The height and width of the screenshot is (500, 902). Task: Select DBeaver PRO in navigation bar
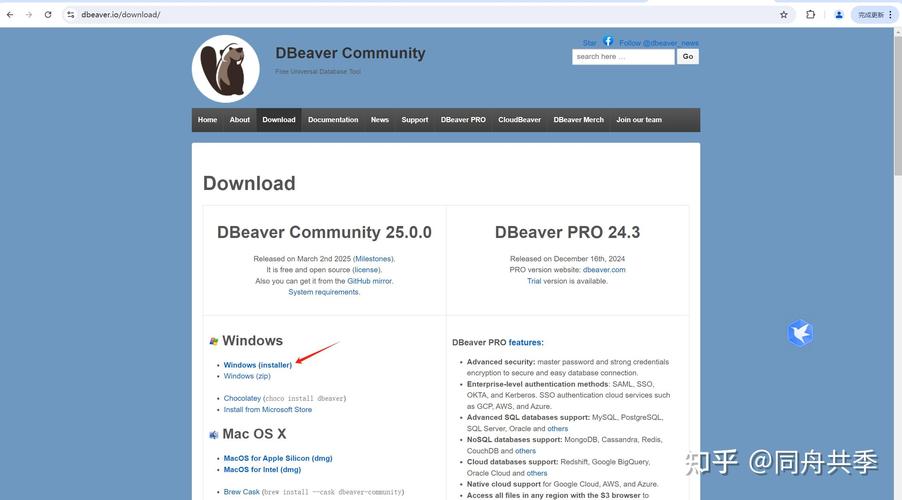(x=463, y=120)
